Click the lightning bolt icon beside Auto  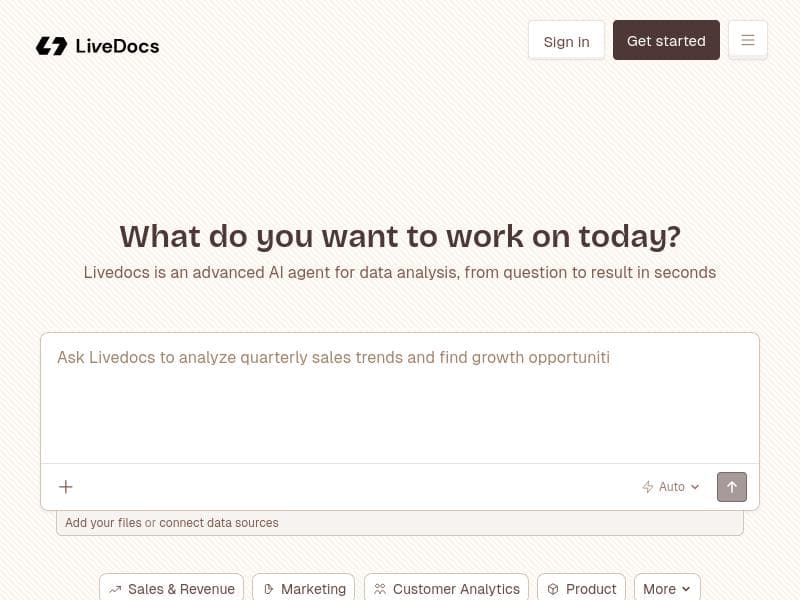coord(647,487)
